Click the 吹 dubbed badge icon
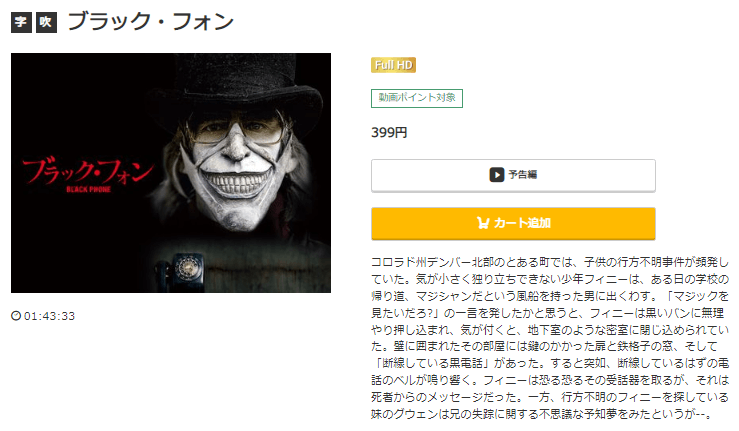 tap(46, 22)
